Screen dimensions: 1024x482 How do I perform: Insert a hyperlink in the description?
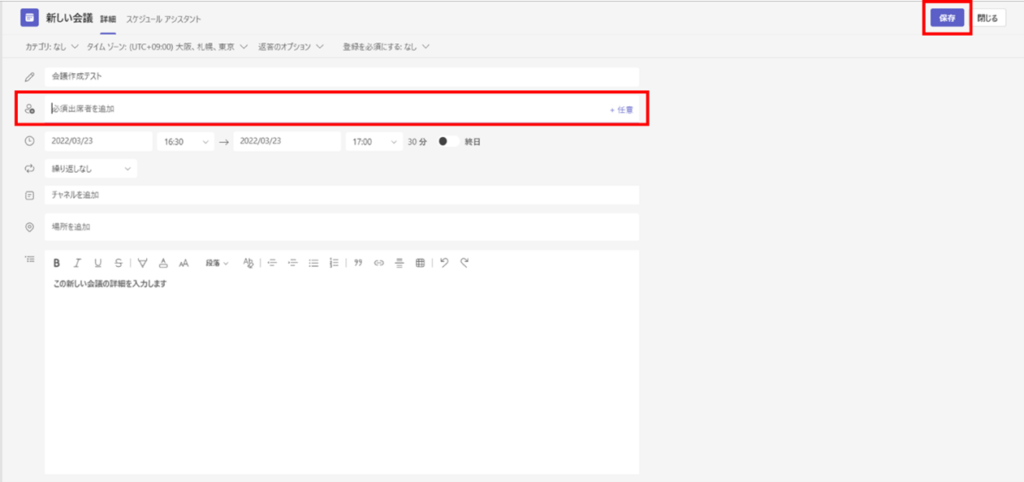point(378,263)
